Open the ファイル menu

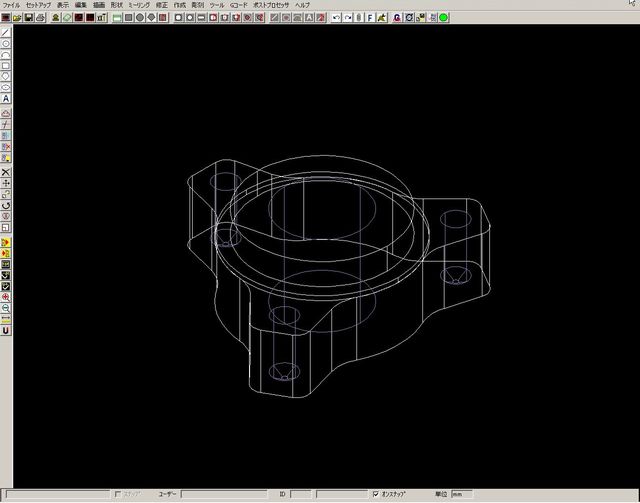[x=11, y=5]
